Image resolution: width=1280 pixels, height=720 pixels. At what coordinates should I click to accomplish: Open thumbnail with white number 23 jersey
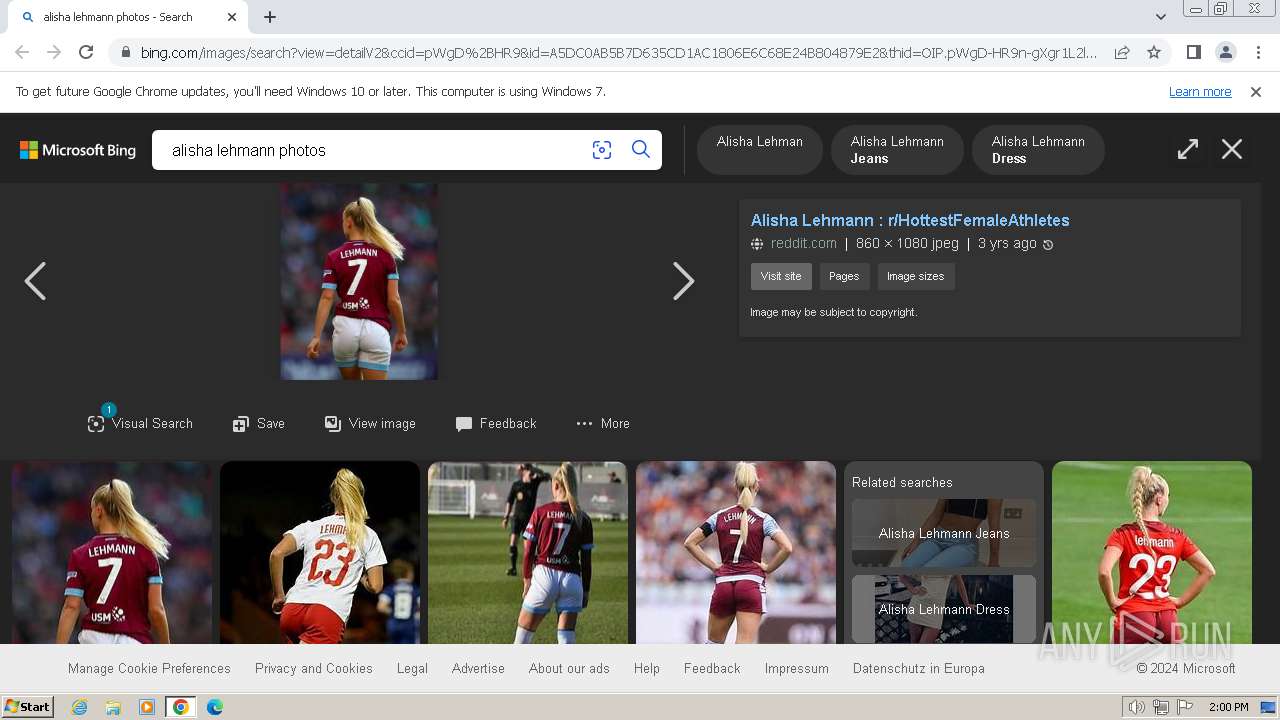(320, 552)
